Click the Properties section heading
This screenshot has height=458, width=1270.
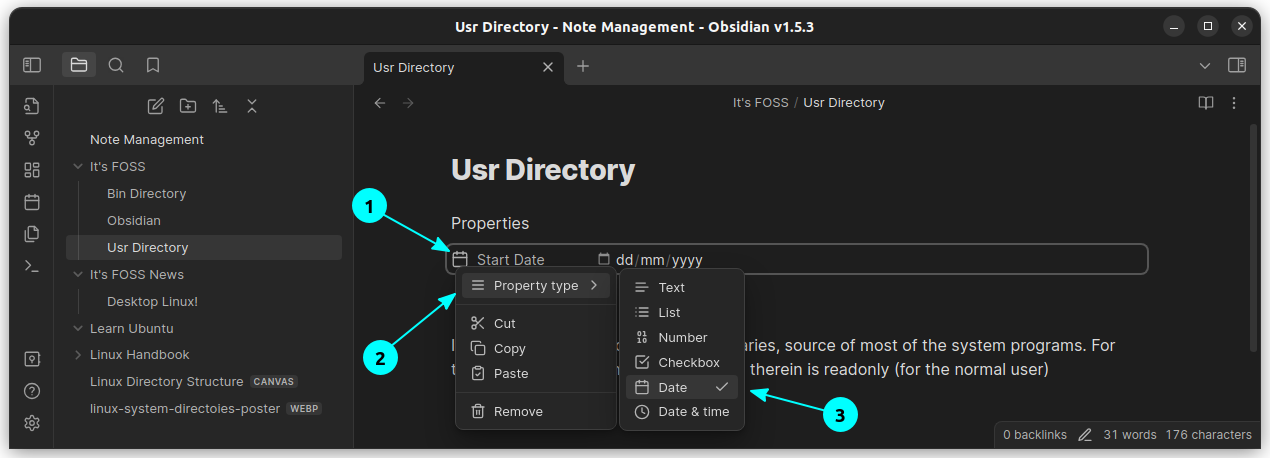[x=490, y=223]
